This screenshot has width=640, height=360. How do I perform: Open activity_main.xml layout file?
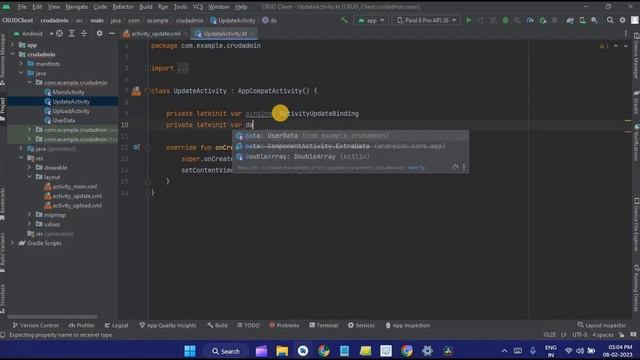coord(75,187)
